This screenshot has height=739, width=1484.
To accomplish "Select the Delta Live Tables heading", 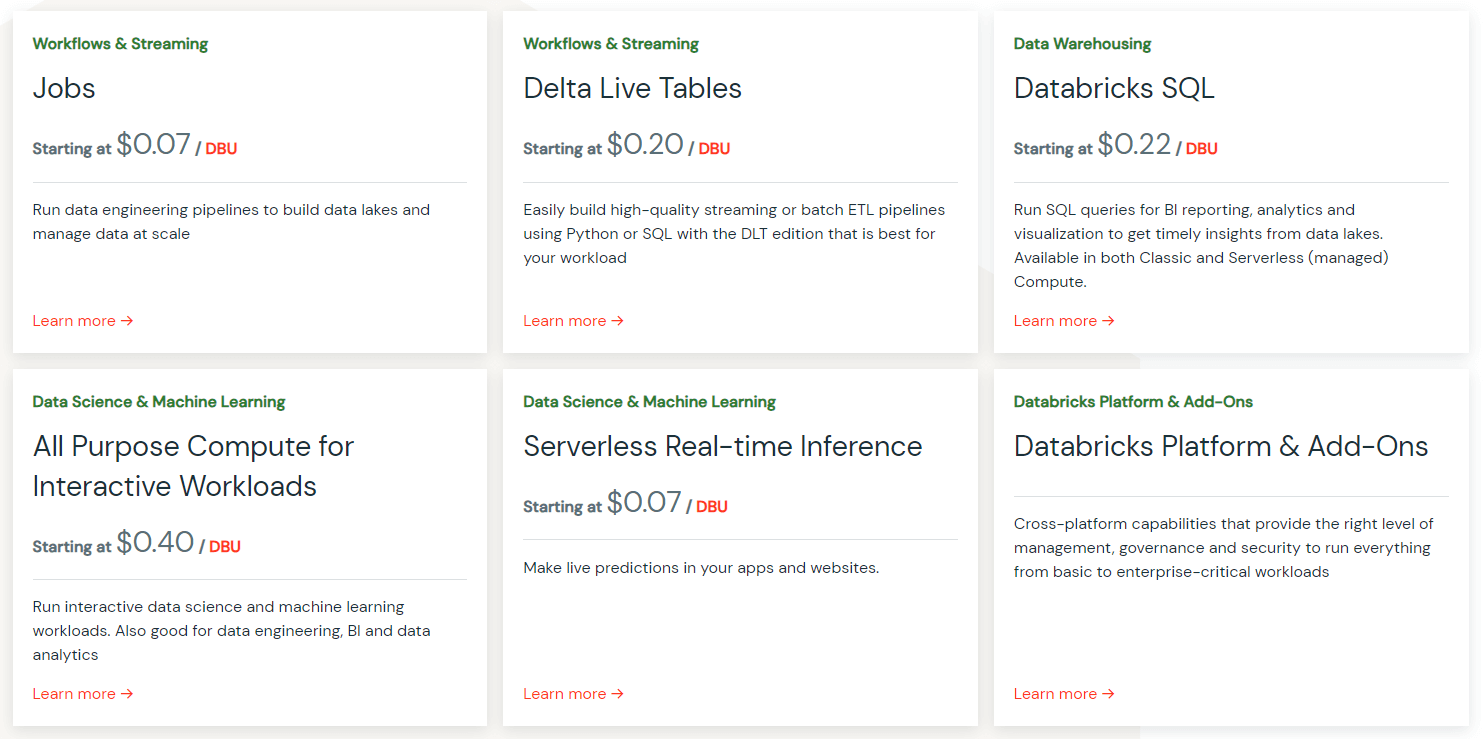I will point(632,89).
